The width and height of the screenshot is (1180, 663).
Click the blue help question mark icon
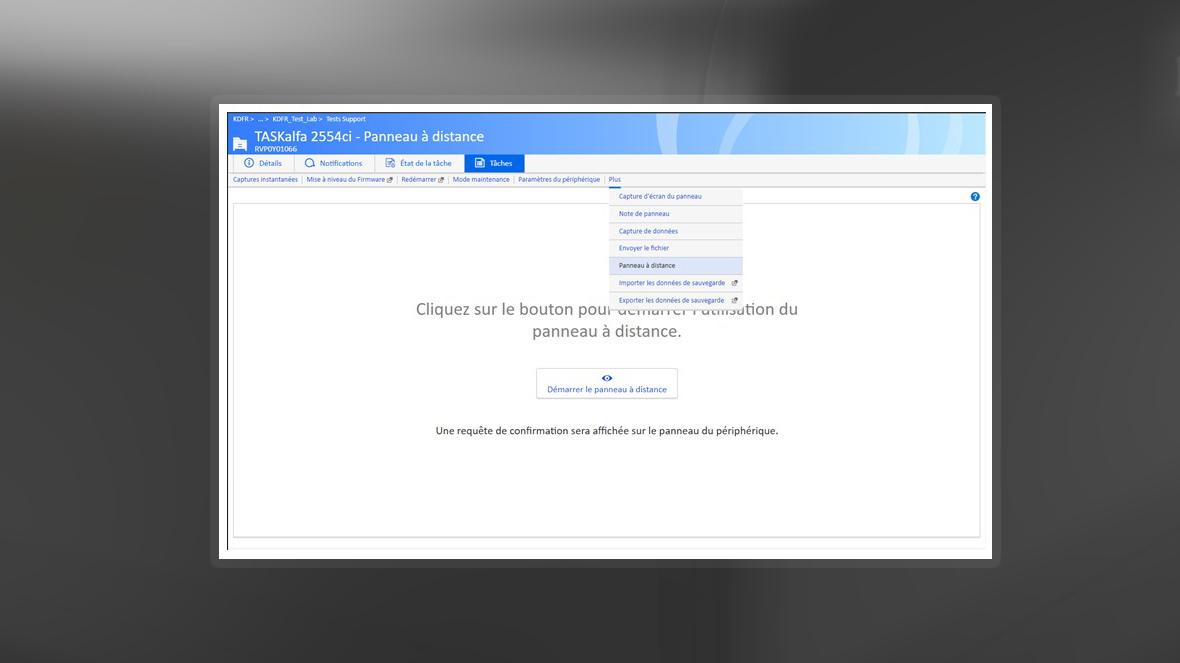tap(975, 197)
